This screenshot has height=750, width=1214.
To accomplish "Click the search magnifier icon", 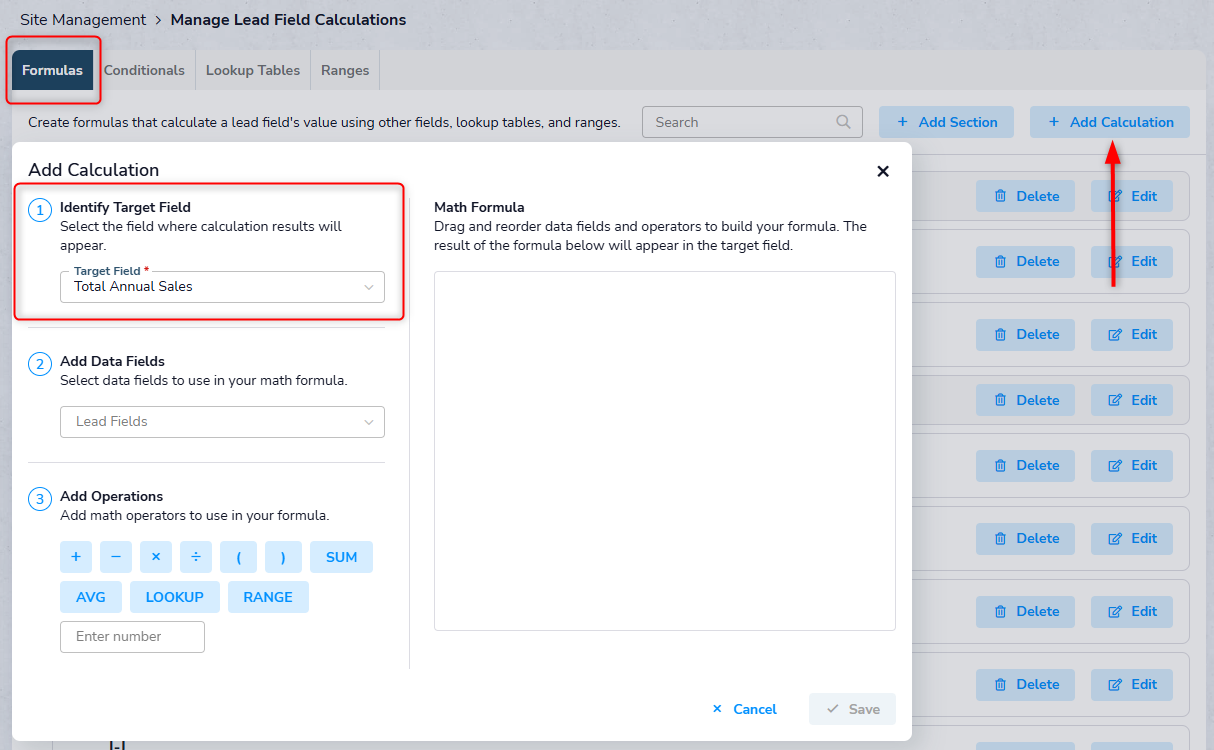I will pyautogui.click(x=844, y=122).
